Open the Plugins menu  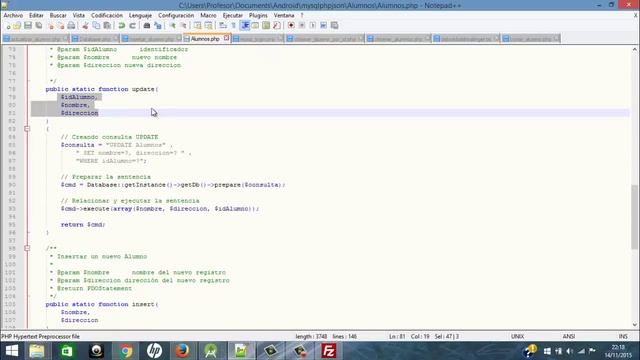coord(258,15)
